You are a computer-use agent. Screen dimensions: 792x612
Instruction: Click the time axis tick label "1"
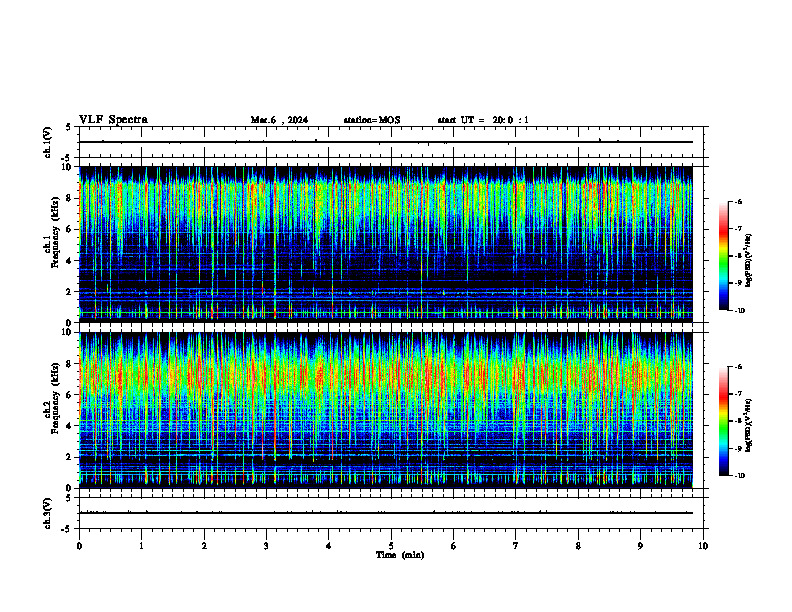click(x=141, y=546)
